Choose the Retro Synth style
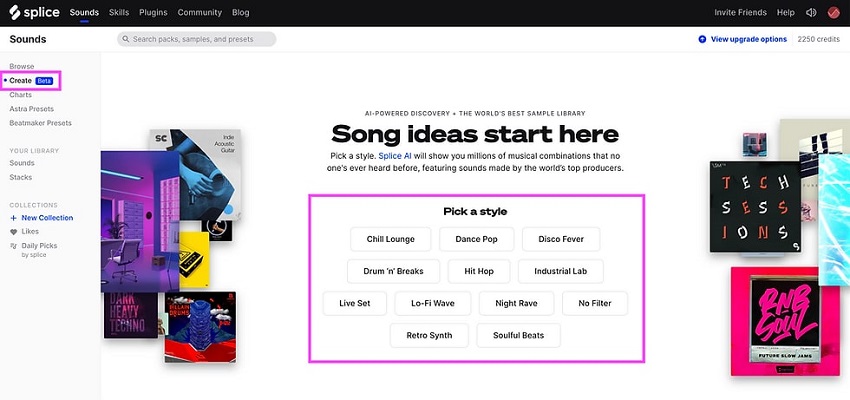This screenshot has width=850, height=400. tap(429, 336)
